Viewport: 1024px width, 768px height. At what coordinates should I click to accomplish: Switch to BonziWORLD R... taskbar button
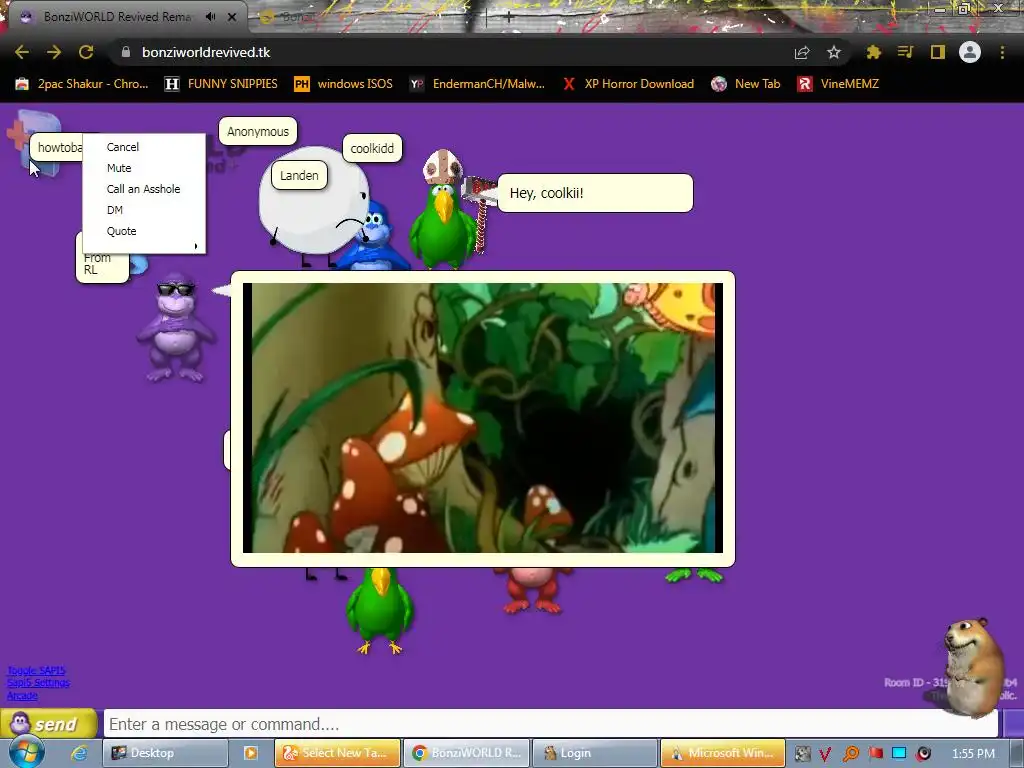[x=466, y=753]
